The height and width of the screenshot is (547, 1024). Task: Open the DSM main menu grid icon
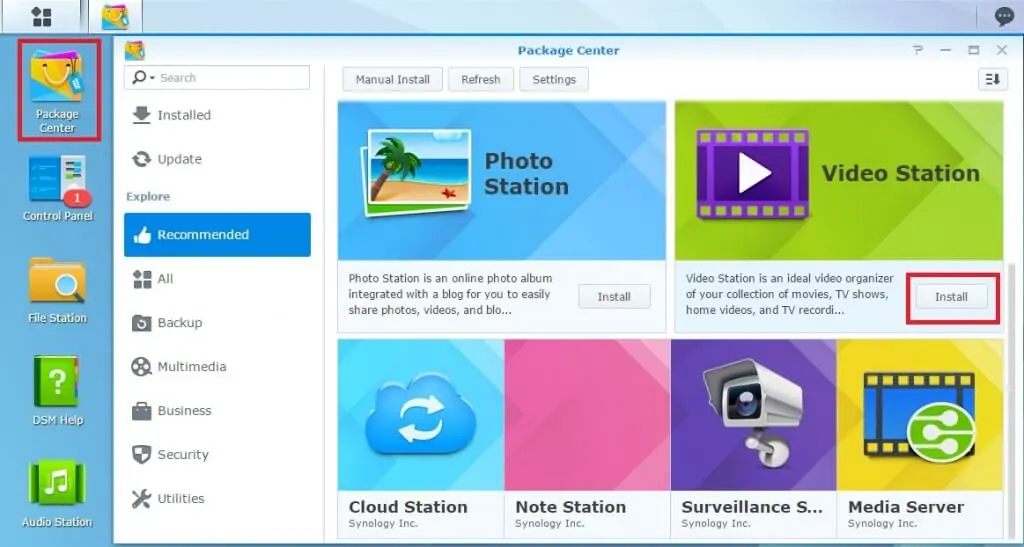42,17
